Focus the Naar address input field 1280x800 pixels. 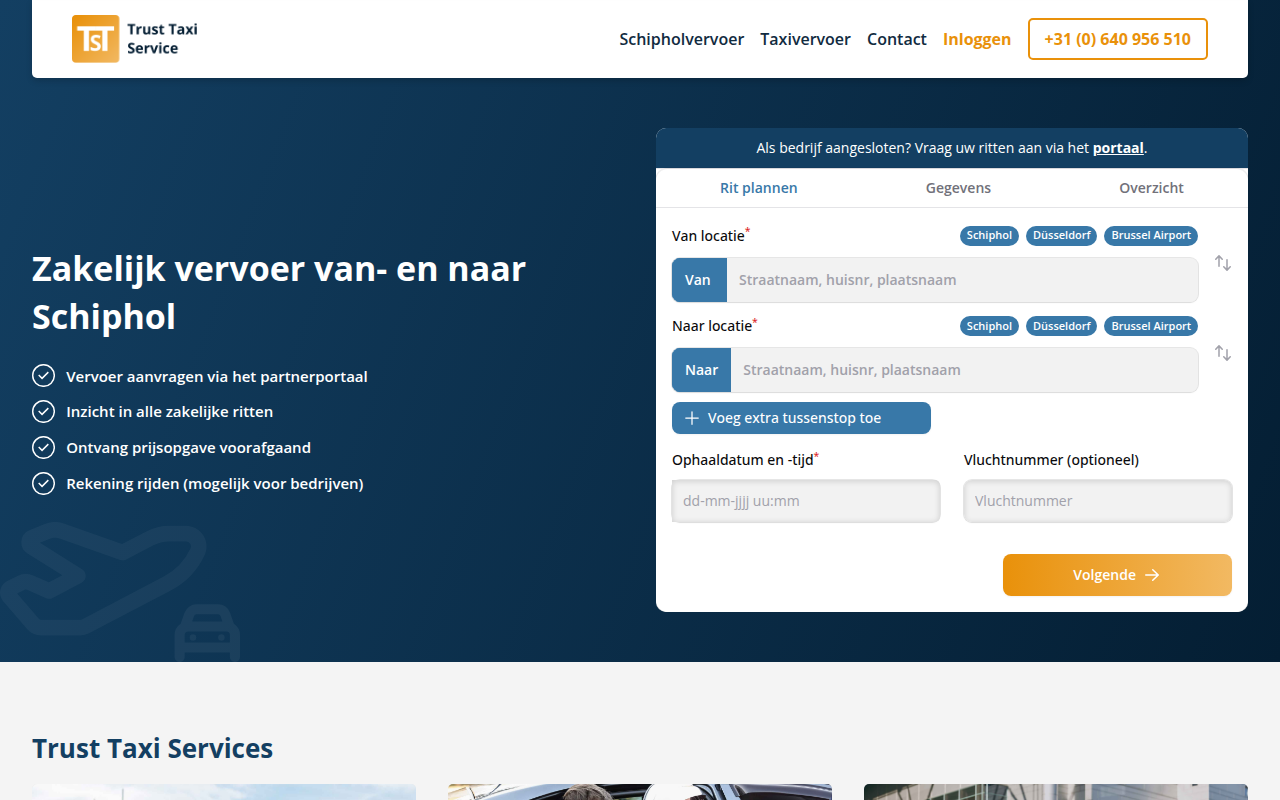coord(964,370)
